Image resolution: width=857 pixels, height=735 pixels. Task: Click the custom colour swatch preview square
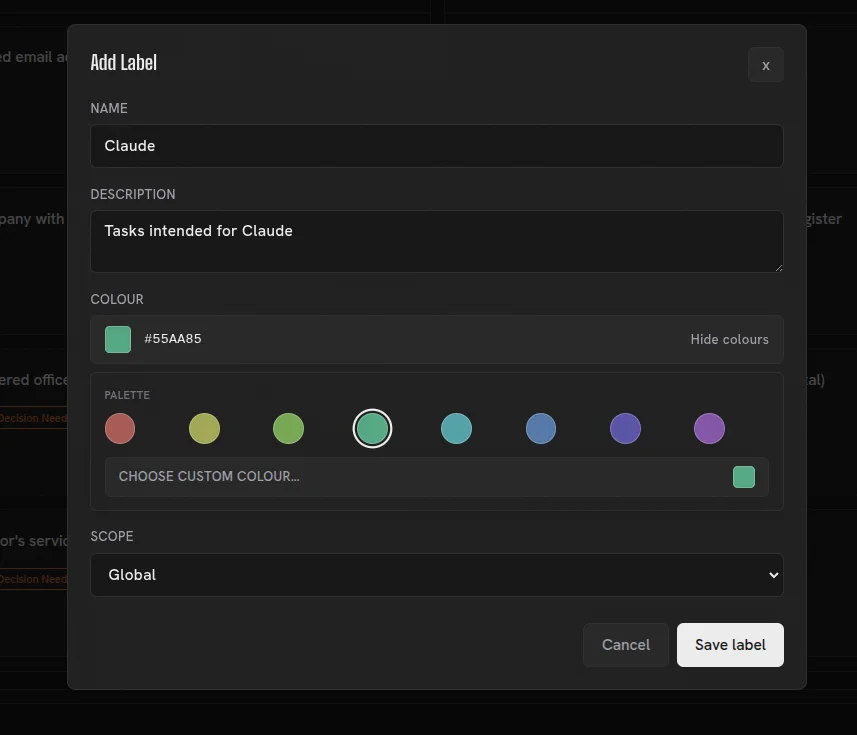(744, 477)
